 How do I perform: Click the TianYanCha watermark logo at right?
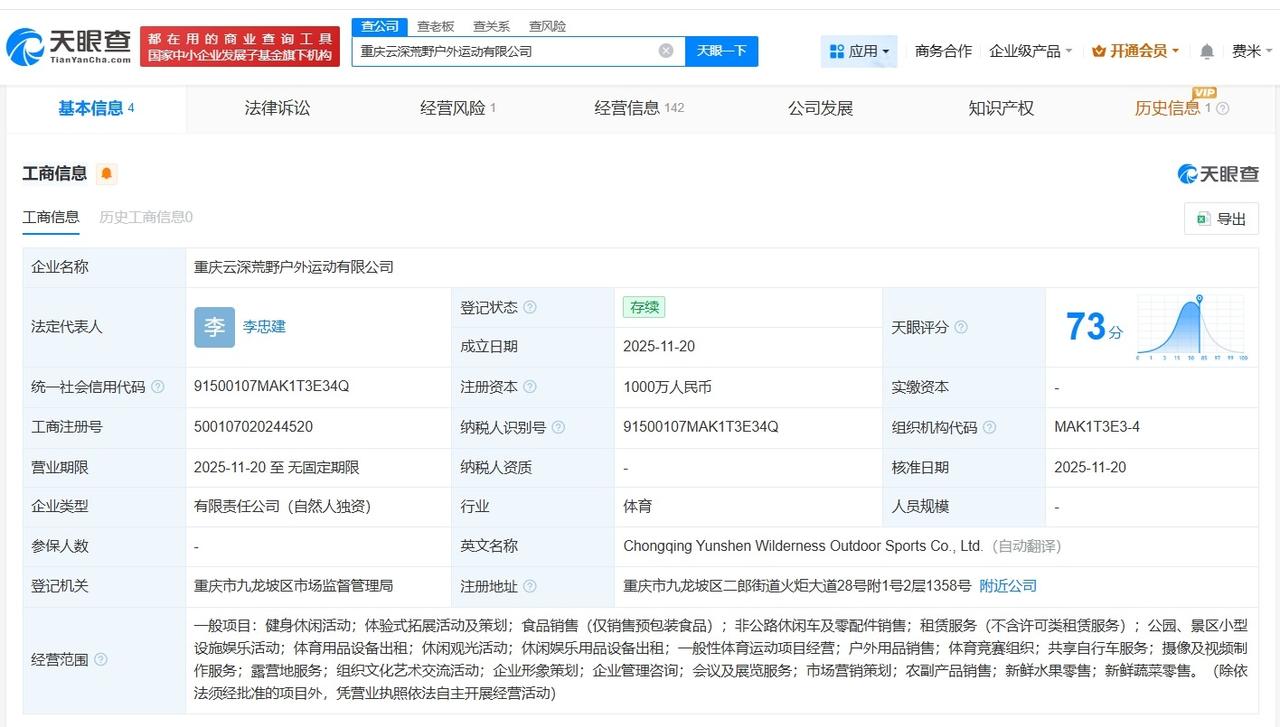click(x=1218, y=174)
